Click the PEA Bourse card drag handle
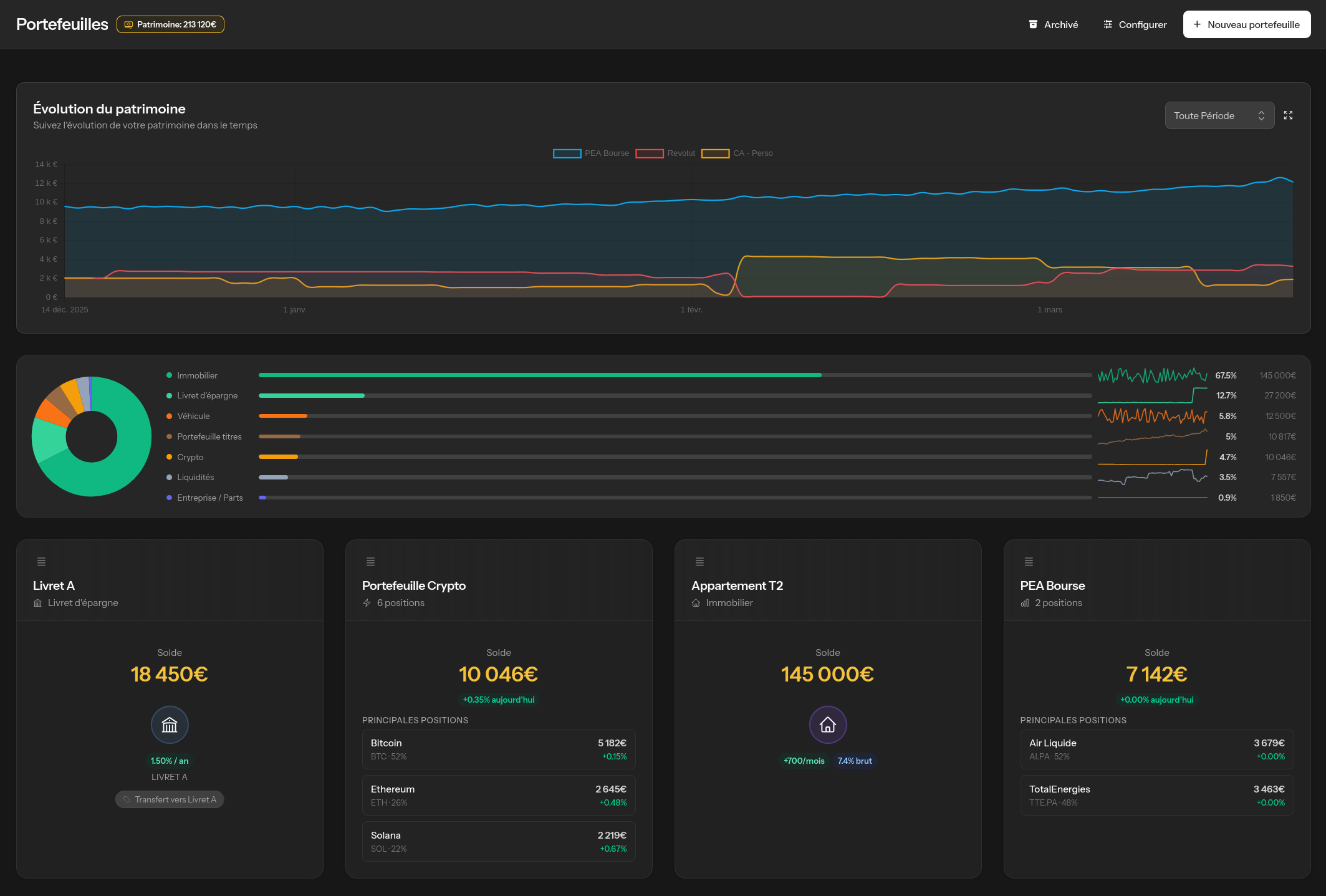The image size is (1326, 896). 1029,562
